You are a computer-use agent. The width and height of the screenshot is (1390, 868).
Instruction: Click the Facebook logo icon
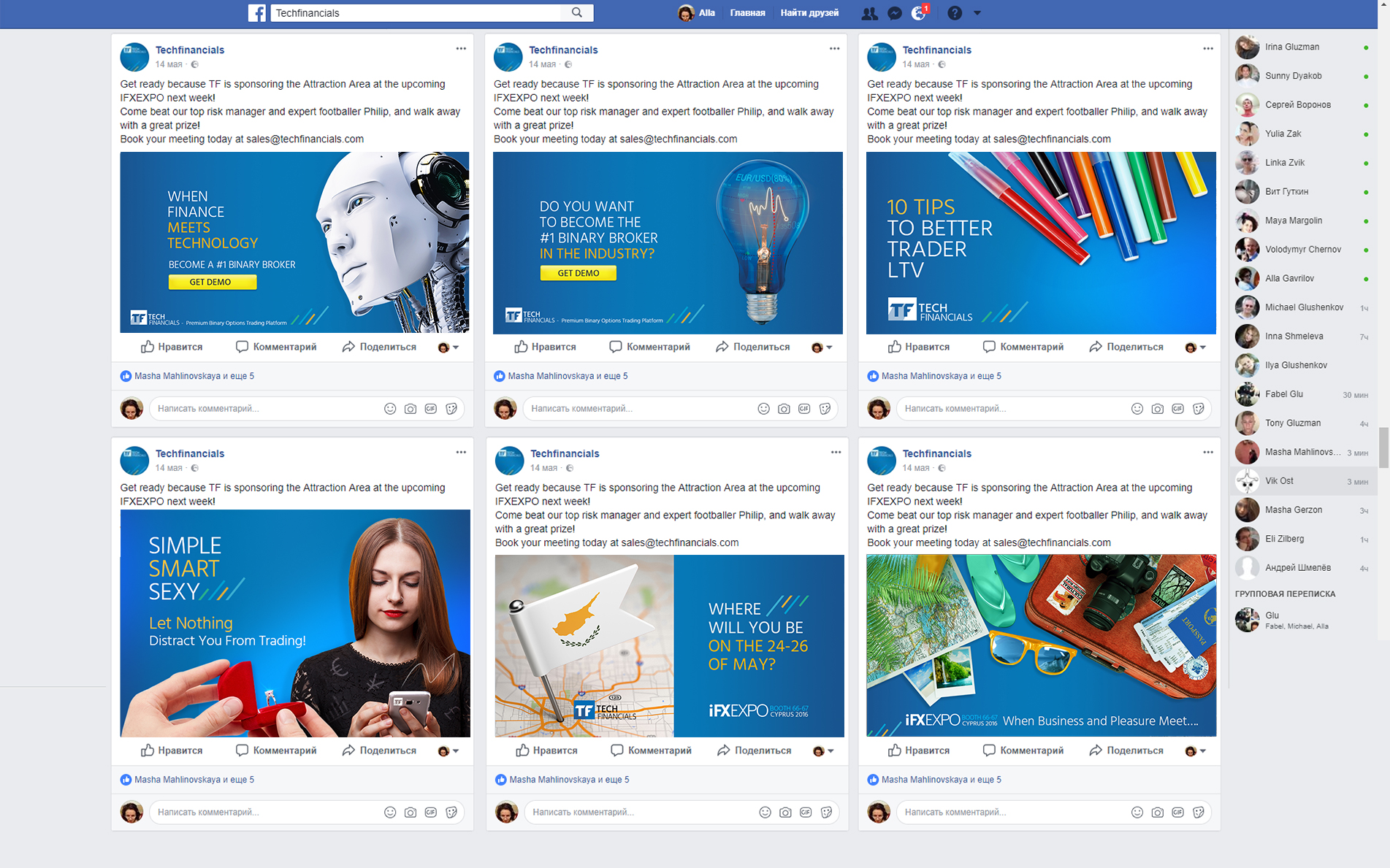click(257, 12)
